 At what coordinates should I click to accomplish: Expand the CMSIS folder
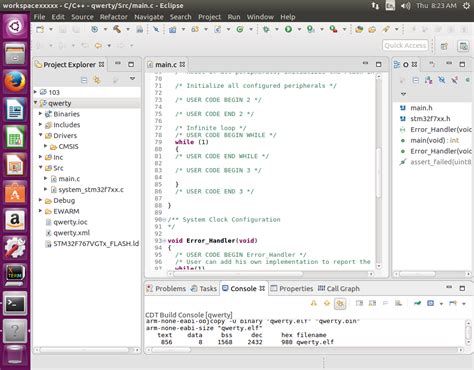tap(46, 146)
